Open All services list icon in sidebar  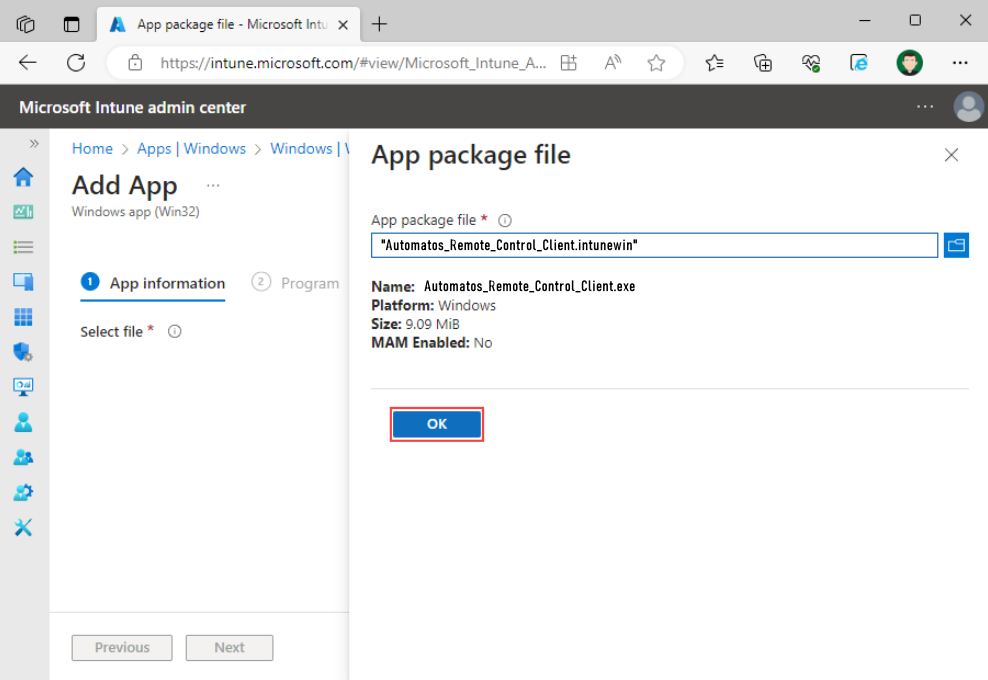(23, 247)
